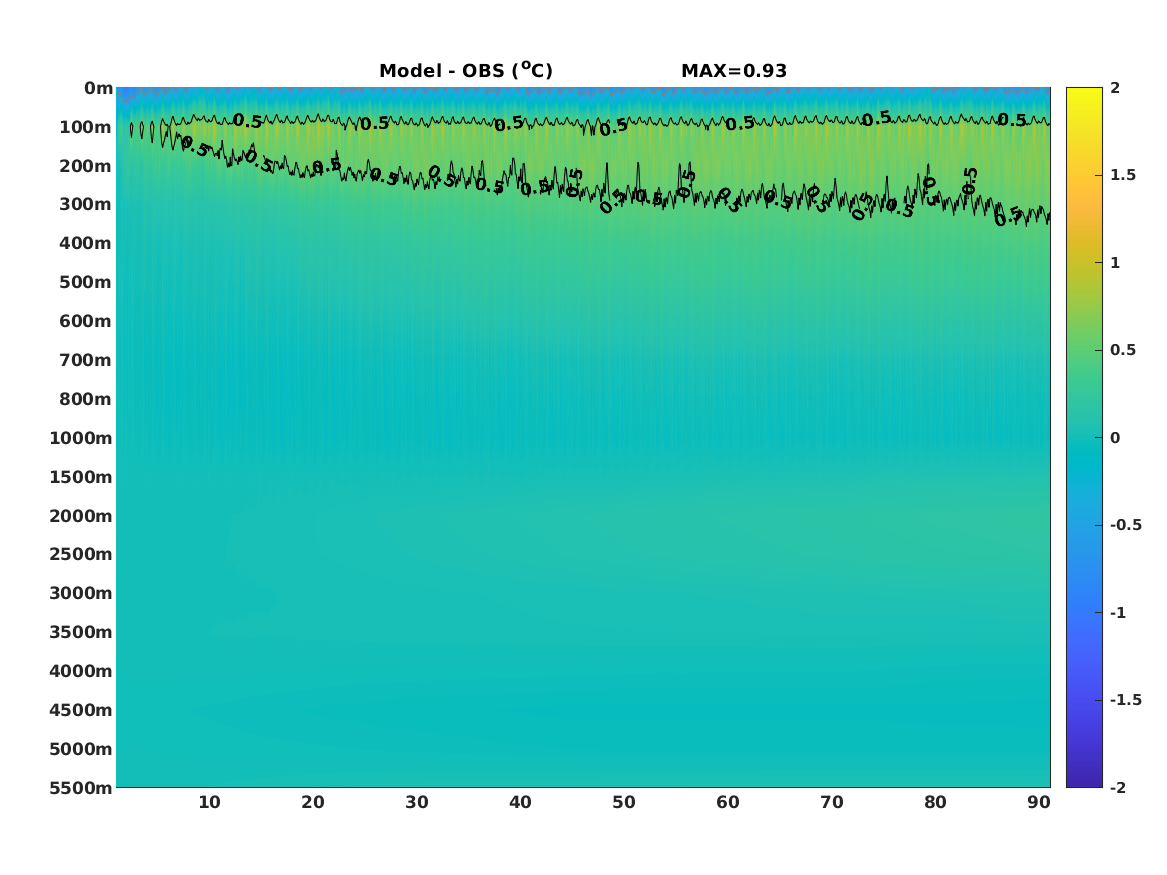Select the '100m' depth axis label
The image size is (1167, 875).
[x=86, y=127]
